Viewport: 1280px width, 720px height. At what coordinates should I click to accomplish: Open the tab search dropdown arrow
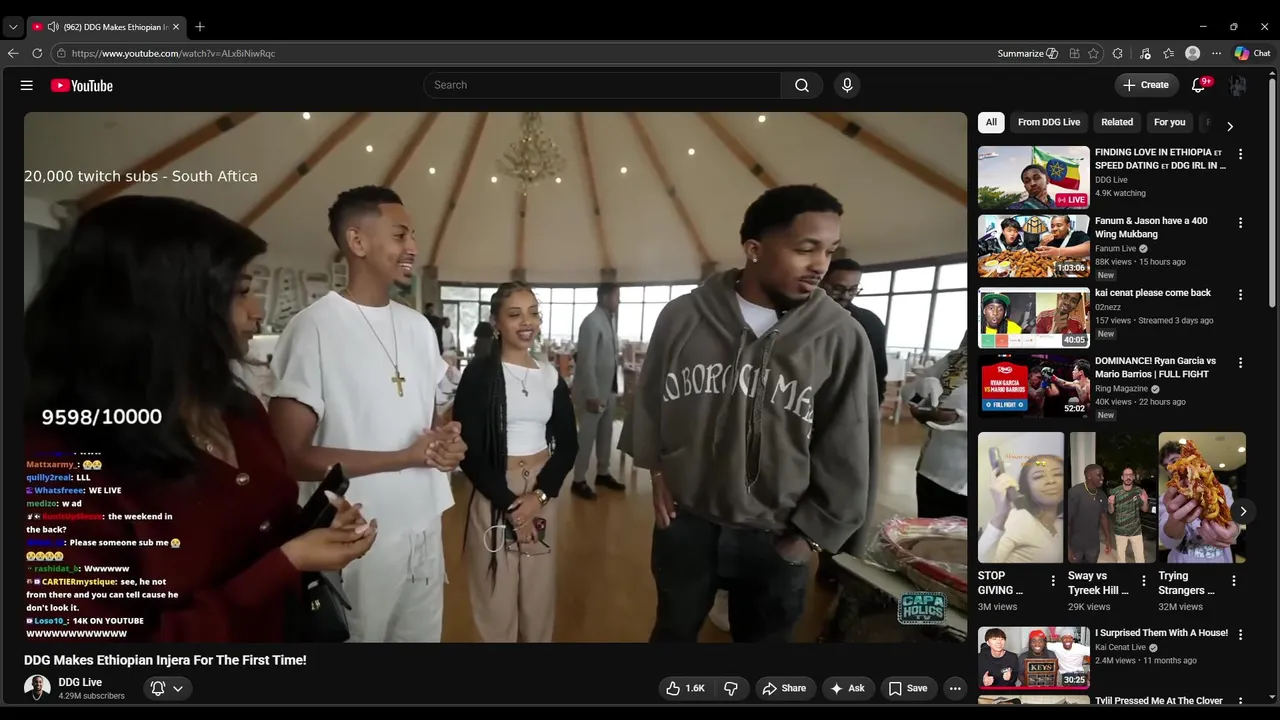pos(13,27)
